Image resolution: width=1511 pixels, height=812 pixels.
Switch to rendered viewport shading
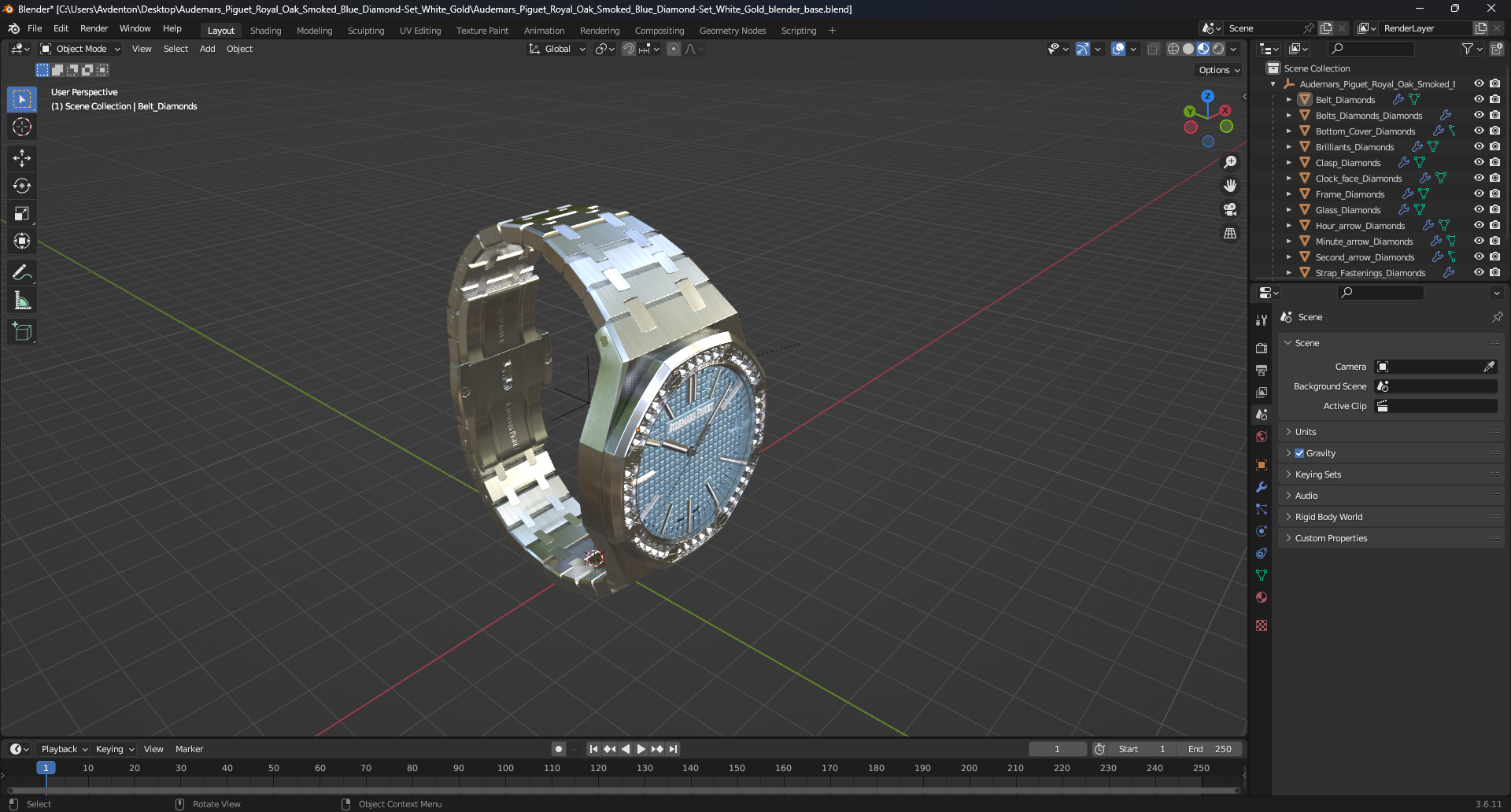pos(1218,49)
